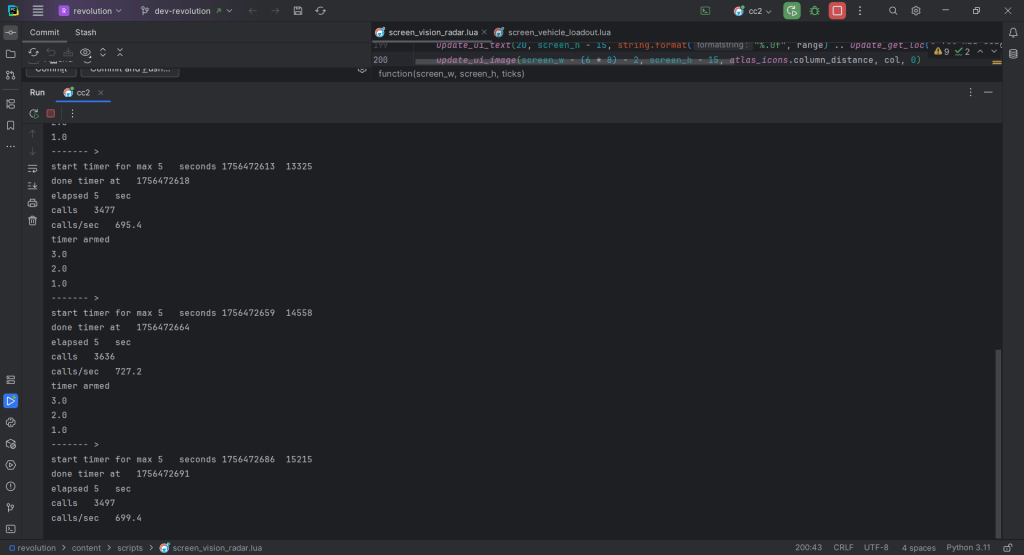Toggle the eye view options in Commit panel

click(85, 52)
